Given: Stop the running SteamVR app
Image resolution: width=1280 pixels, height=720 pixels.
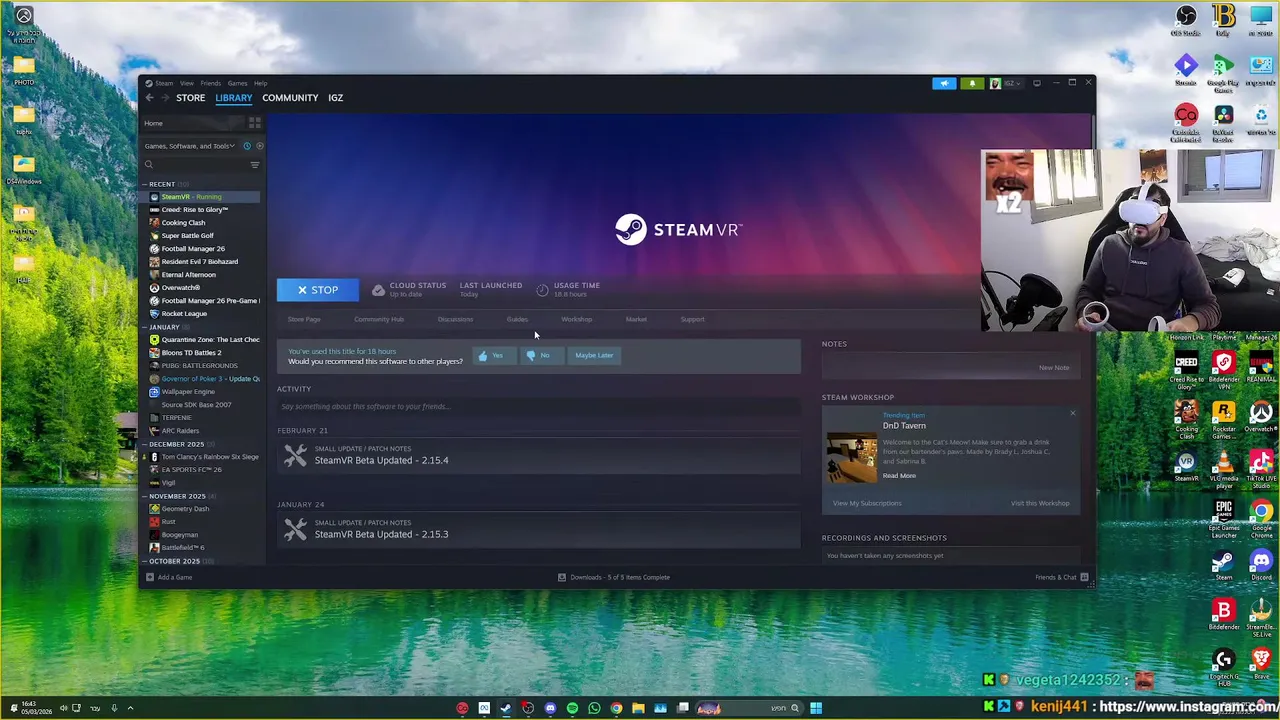Looking at the screenshot, I should tap(317, 290).
